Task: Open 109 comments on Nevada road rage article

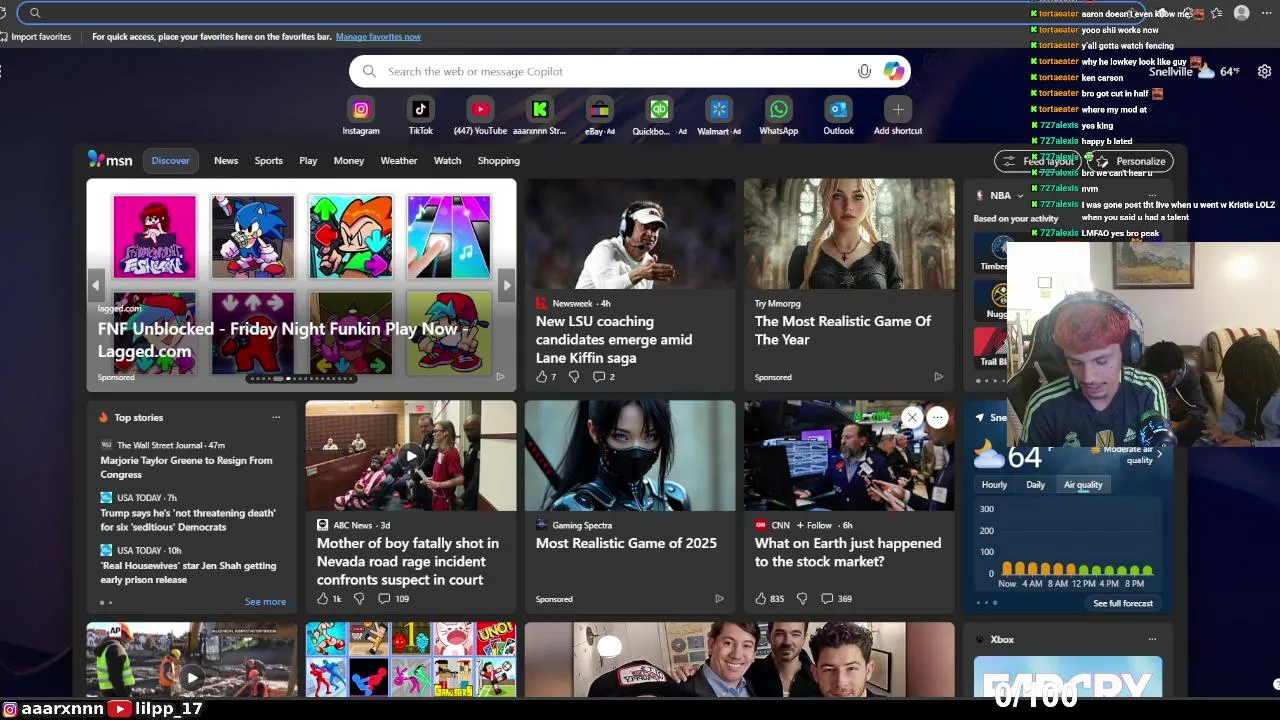Action: [393, 599]
